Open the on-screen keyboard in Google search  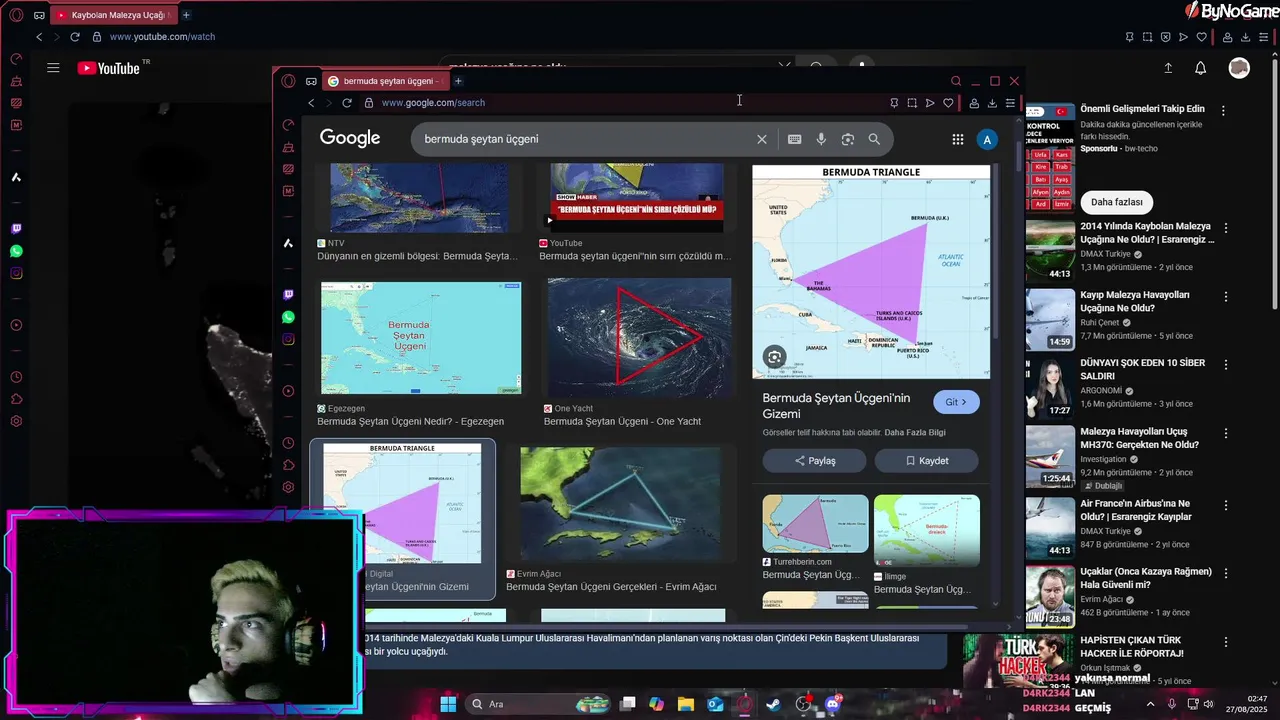(794, 139)
